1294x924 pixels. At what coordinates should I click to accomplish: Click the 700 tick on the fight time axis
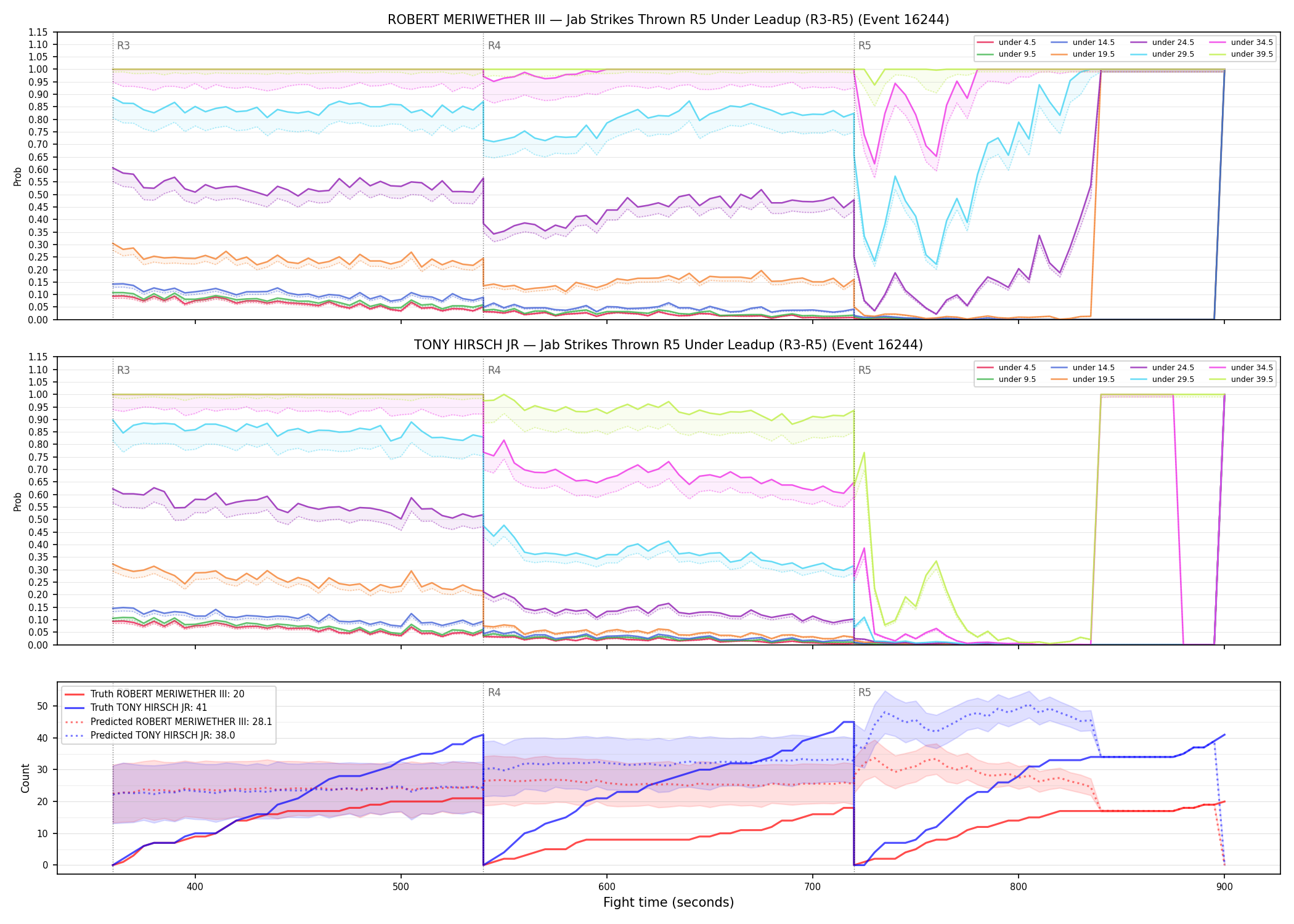click(x=813, y=886)
